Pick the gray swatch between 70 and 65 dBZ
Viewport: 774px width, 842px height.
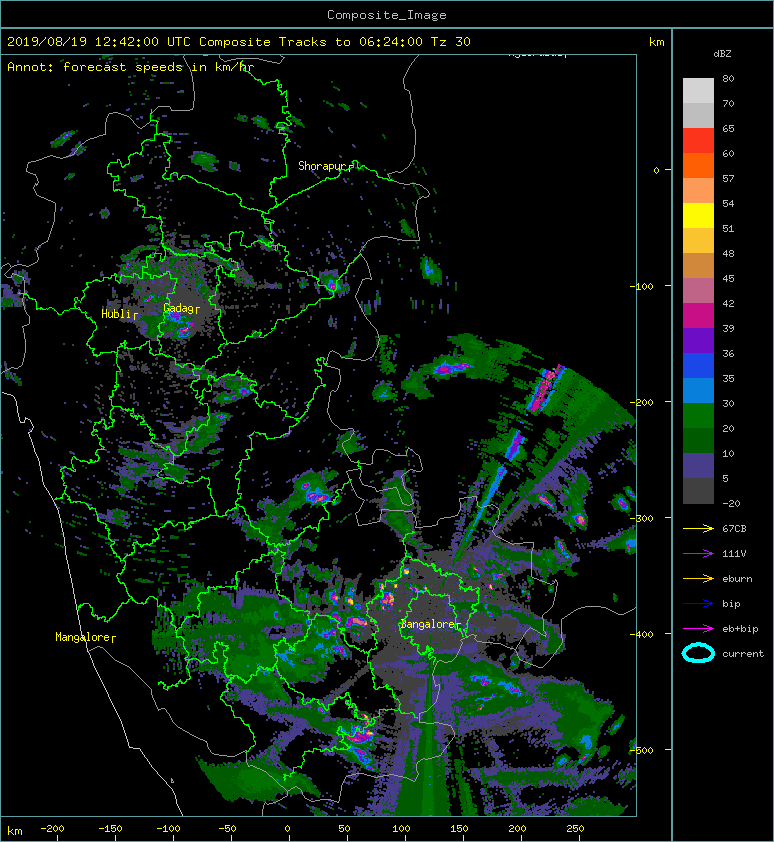pos(698,115)
